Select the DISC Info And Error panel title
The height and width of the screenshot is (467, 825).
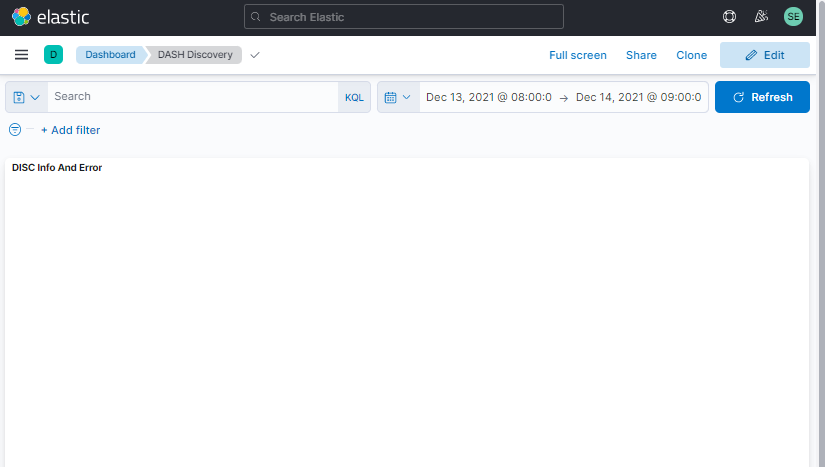point(57,168)
